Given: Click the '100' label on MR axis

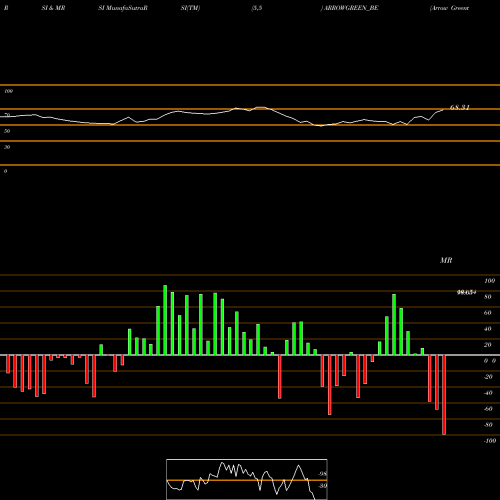Looking at the screenshot, I should 489,281.
